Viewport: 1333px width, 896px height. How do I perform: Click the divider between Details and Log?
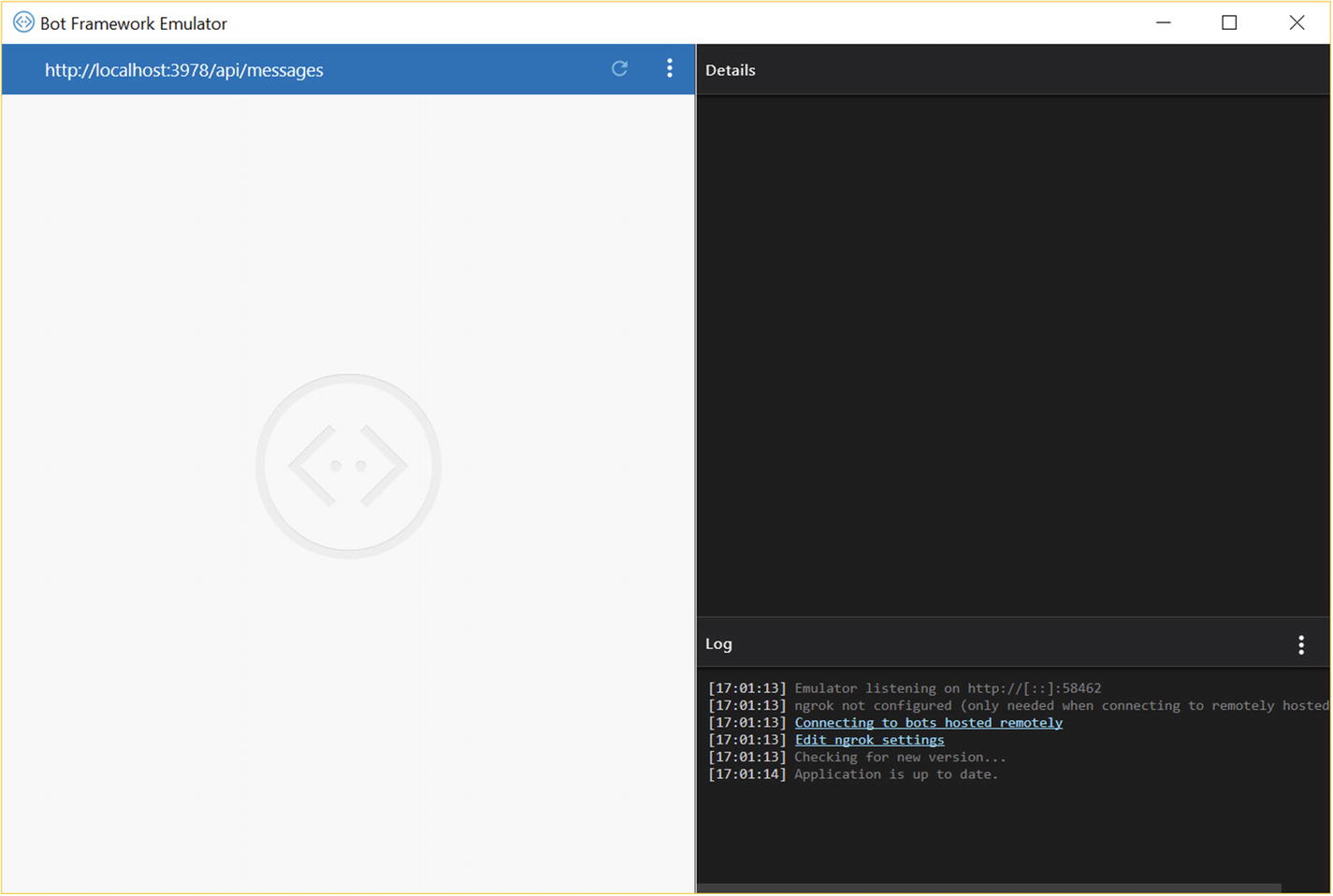pos(1012,617)
